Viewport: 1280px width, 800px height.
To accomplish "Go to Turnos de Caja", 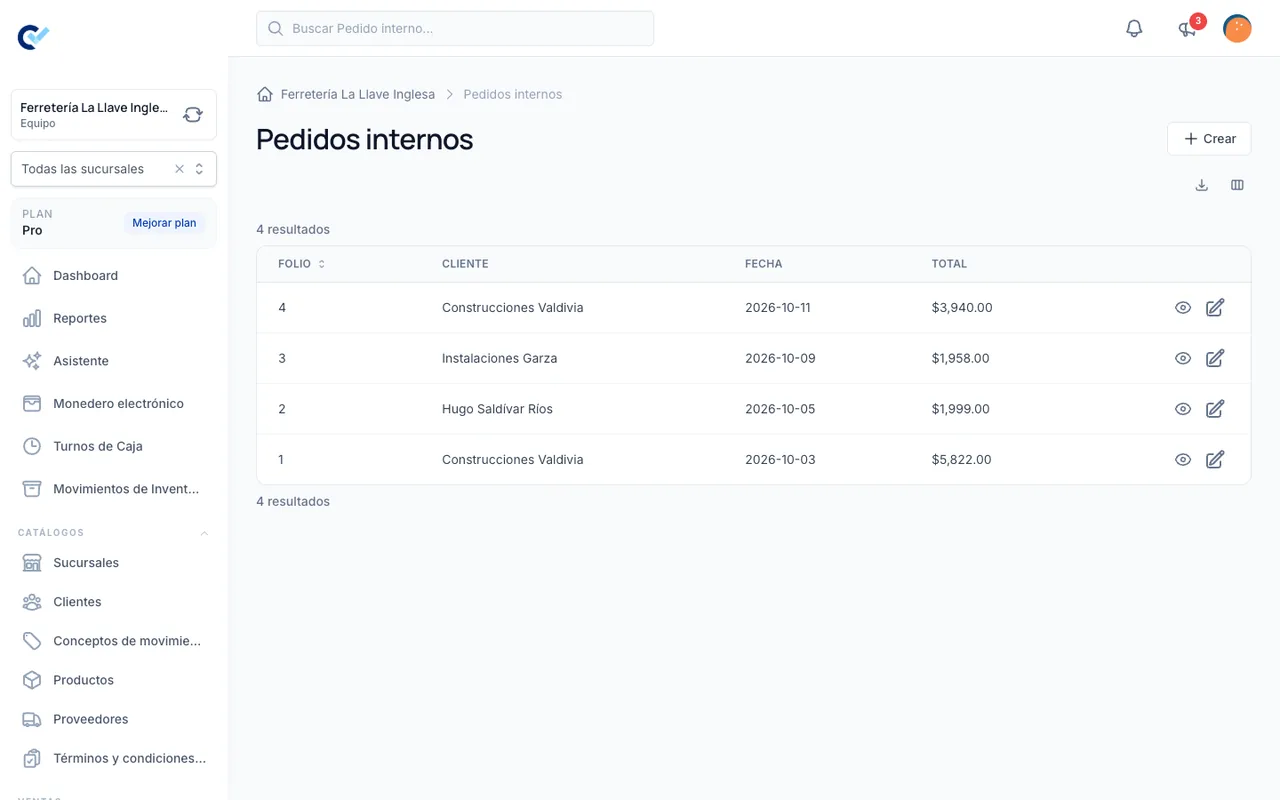I will pyautogui.click(x=114, y=446).
